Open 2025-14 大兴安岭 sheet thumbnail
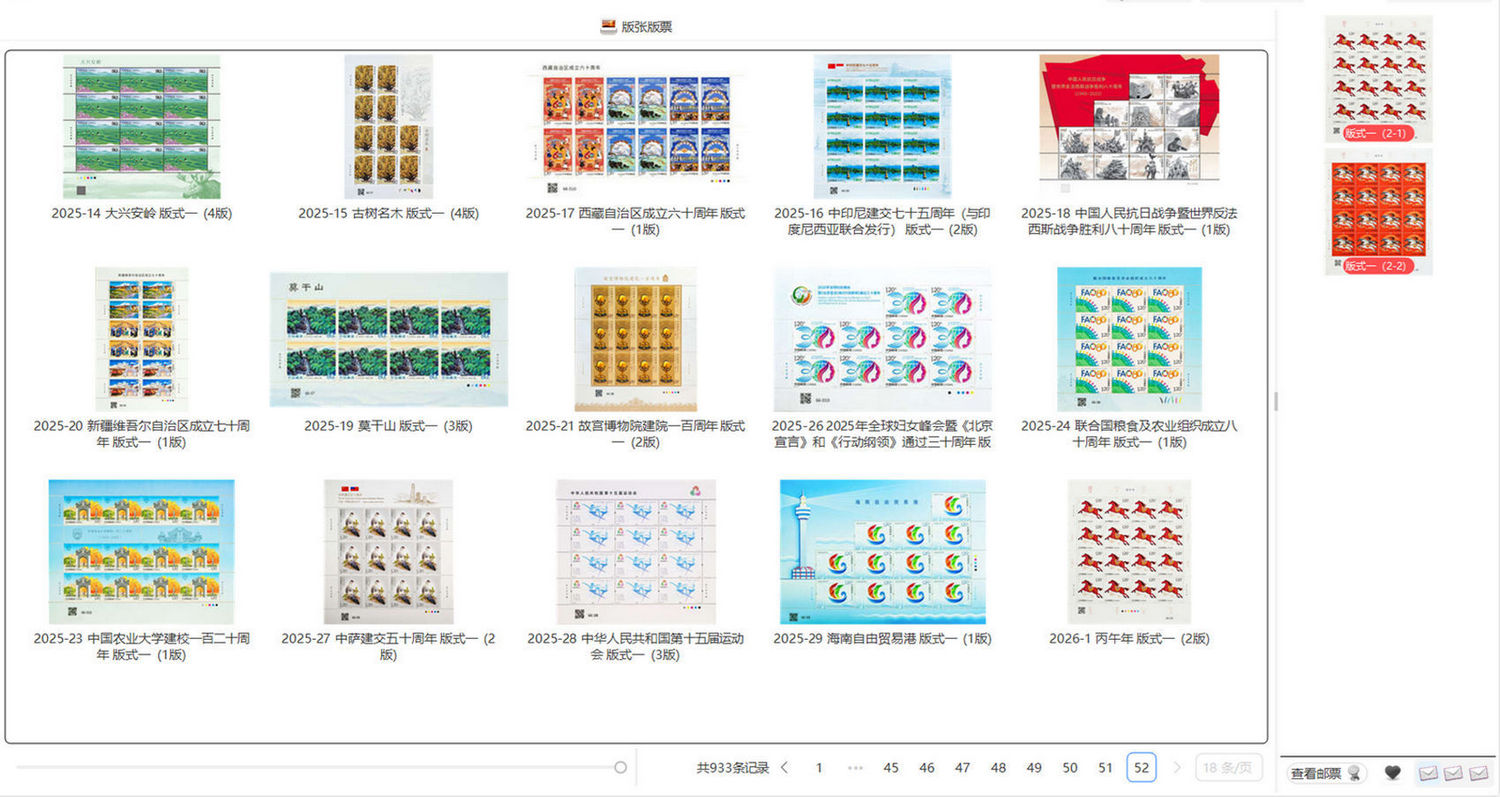Screen dimensions: 1500x797 click(x=141, y=127)
